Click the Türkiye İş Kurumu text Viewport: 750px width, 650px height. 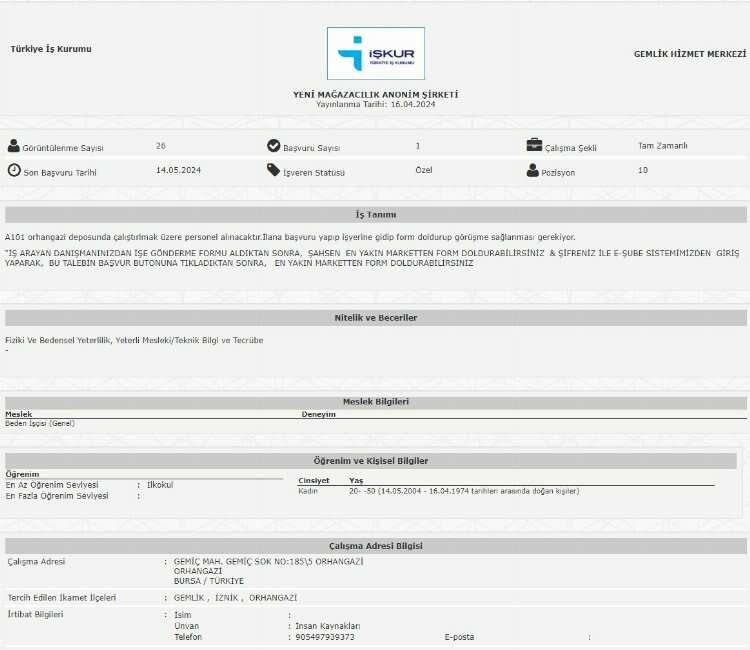tap(50, 49)
